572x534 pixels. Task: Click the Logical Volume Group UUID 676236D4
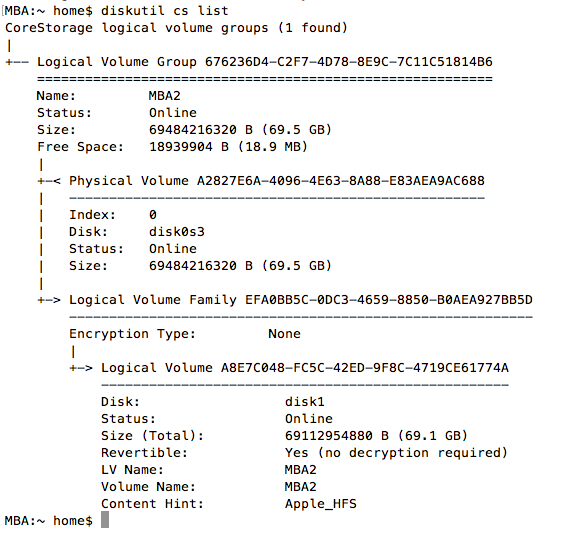click(x=348, y=62)
